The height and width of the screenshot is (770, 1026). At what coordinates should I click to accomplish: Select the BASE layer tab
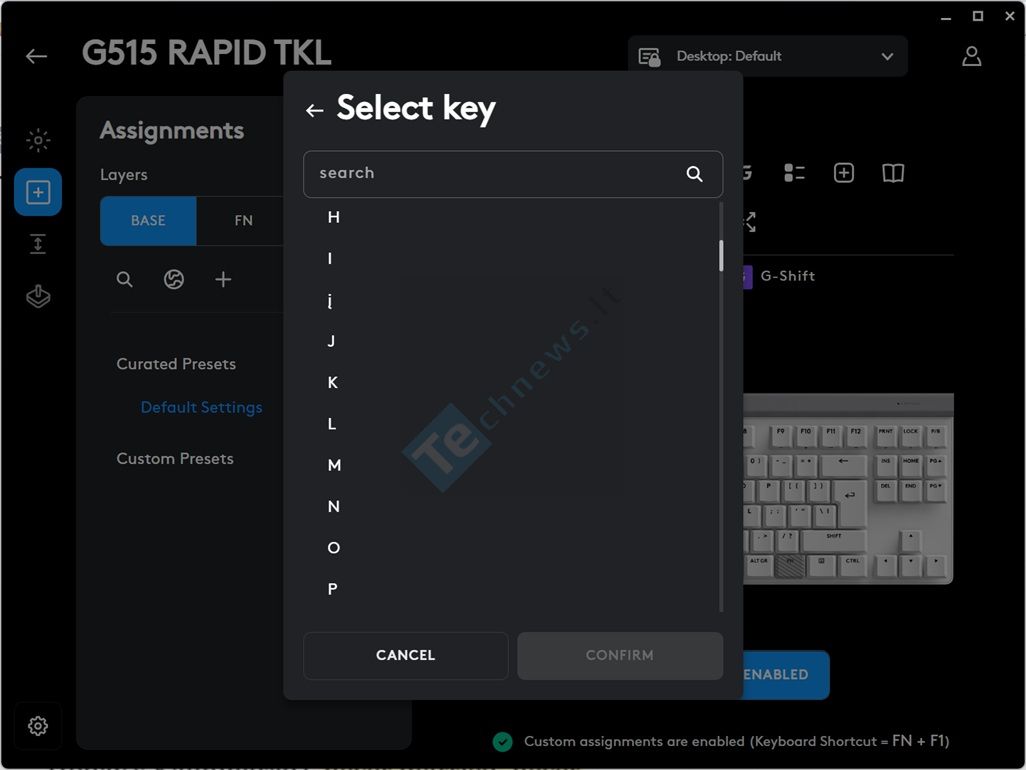click(x=148, y=221)
